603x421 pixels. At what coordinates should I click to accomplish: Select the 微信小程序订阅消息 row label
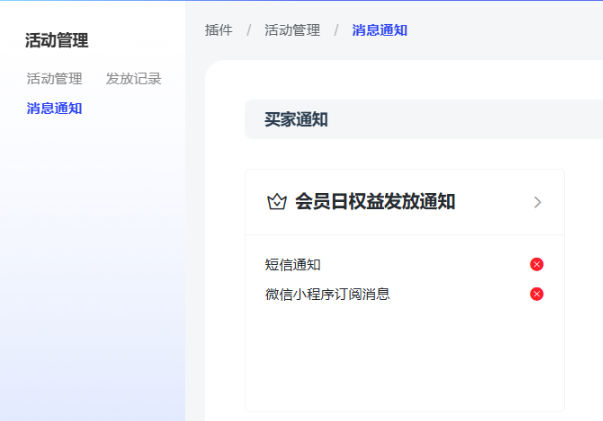(x=327, y=294)
